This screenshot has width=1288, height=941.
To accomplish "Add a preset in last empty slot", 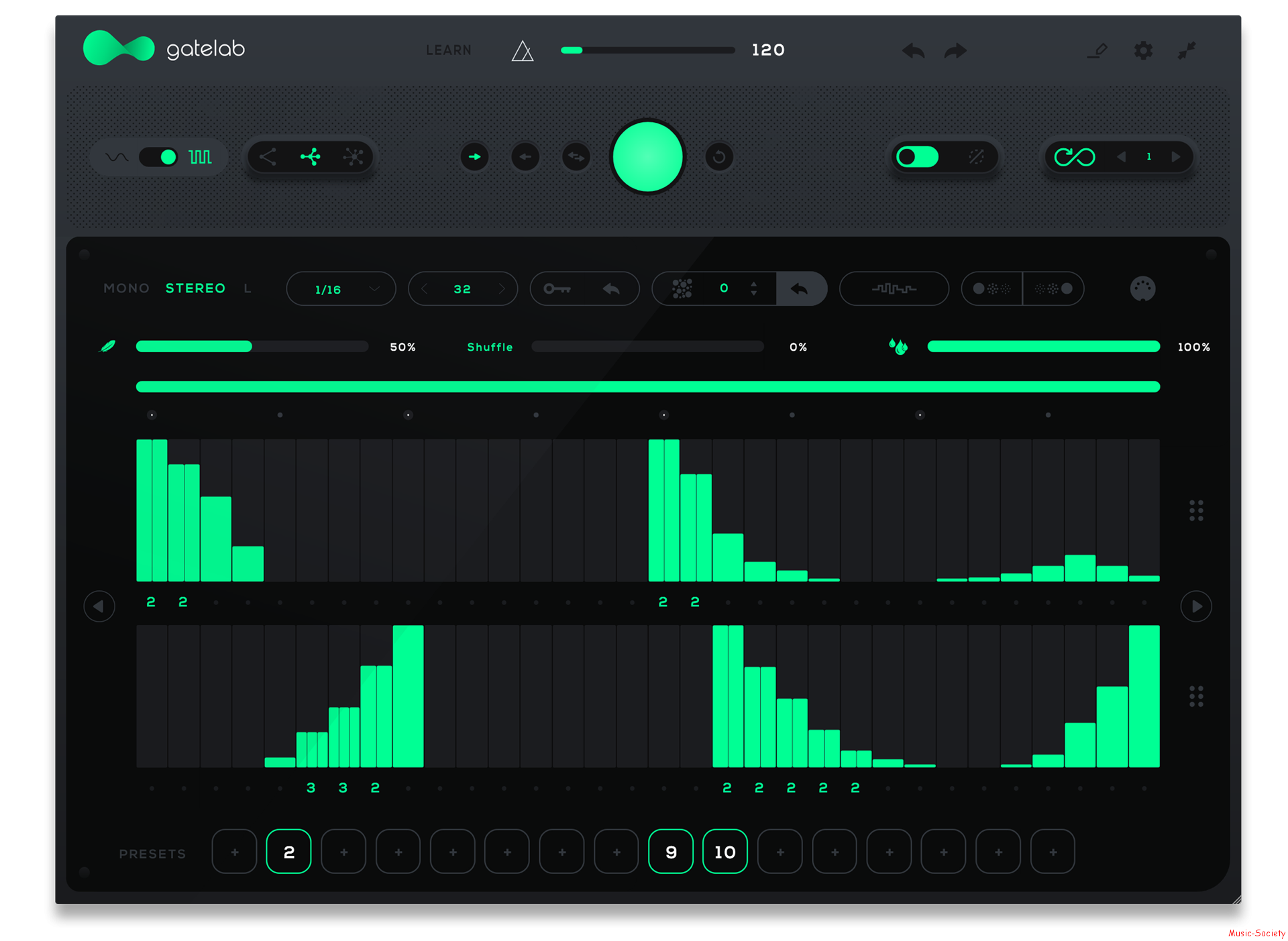I will tap(1053, 852).
